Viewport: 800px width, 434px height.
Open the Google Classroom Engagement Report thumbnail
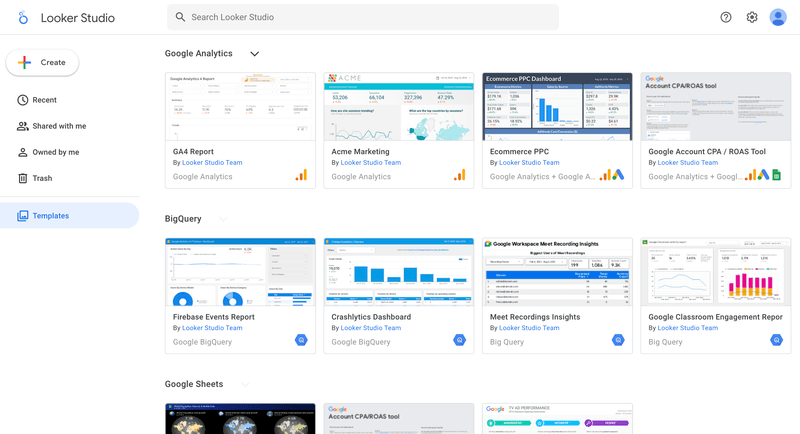click(x=716, y=272)
